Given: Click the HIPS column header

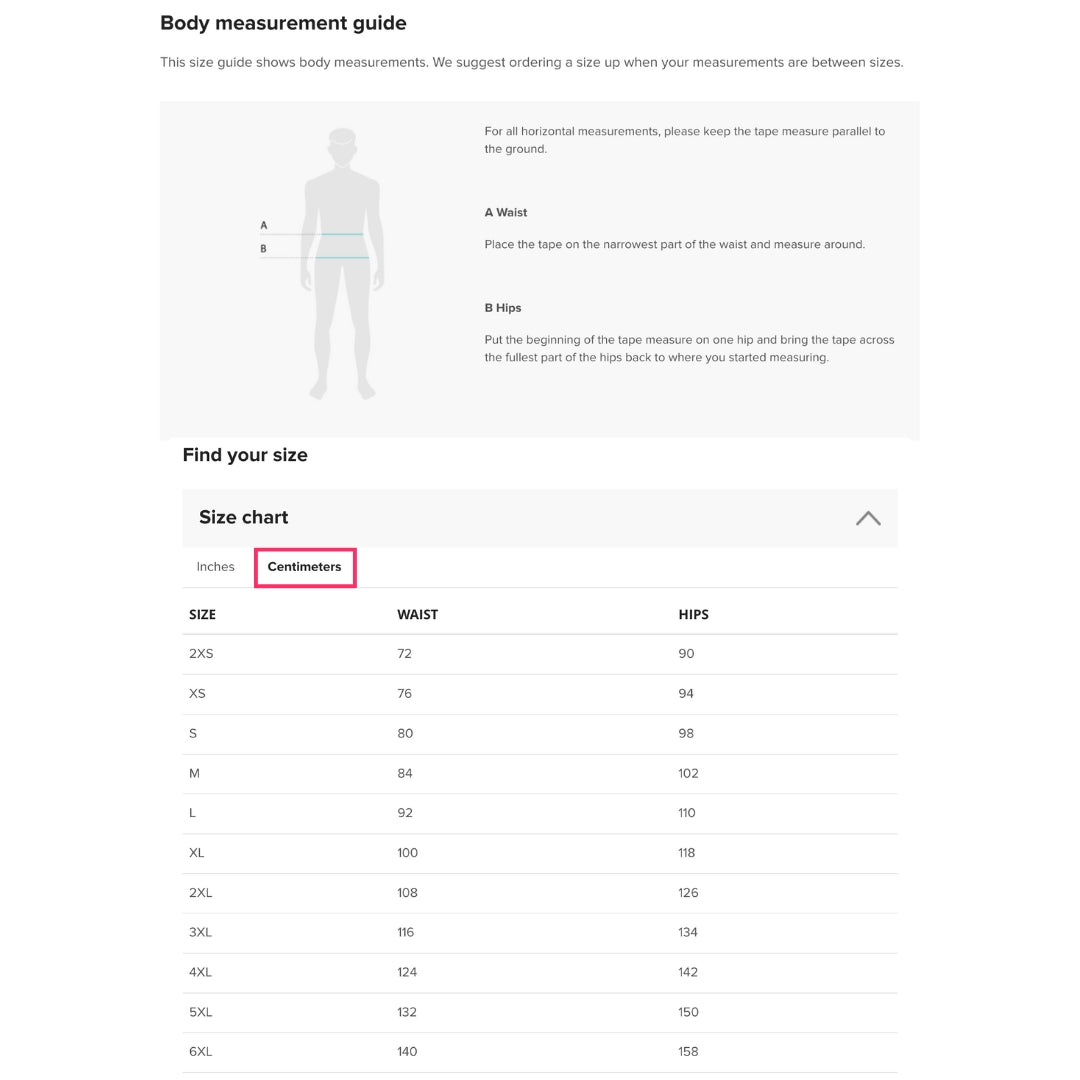Looking at the screenshot, I should pos(693,615).
